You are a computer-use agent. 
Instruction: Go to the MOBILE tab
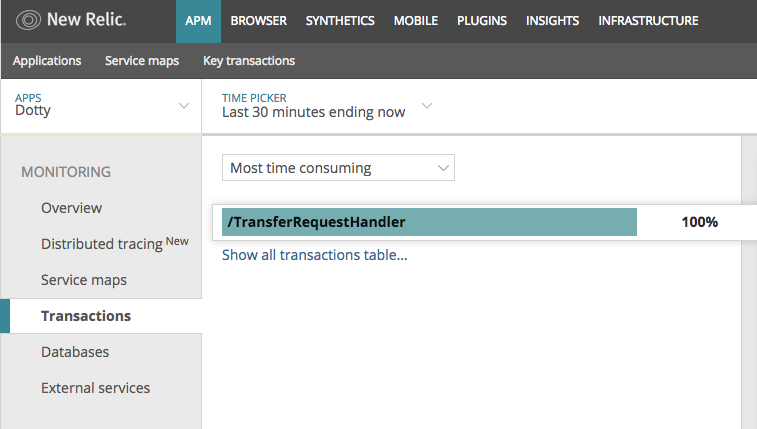(416, 21)
